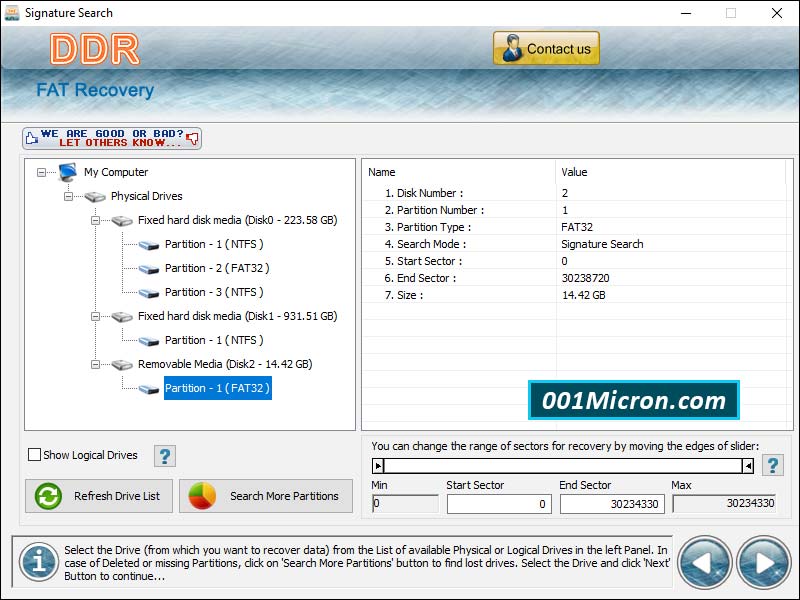Open help beside Show Logical Drives
This screenshot has width=800, height=600.
click(x=163, y=456)
